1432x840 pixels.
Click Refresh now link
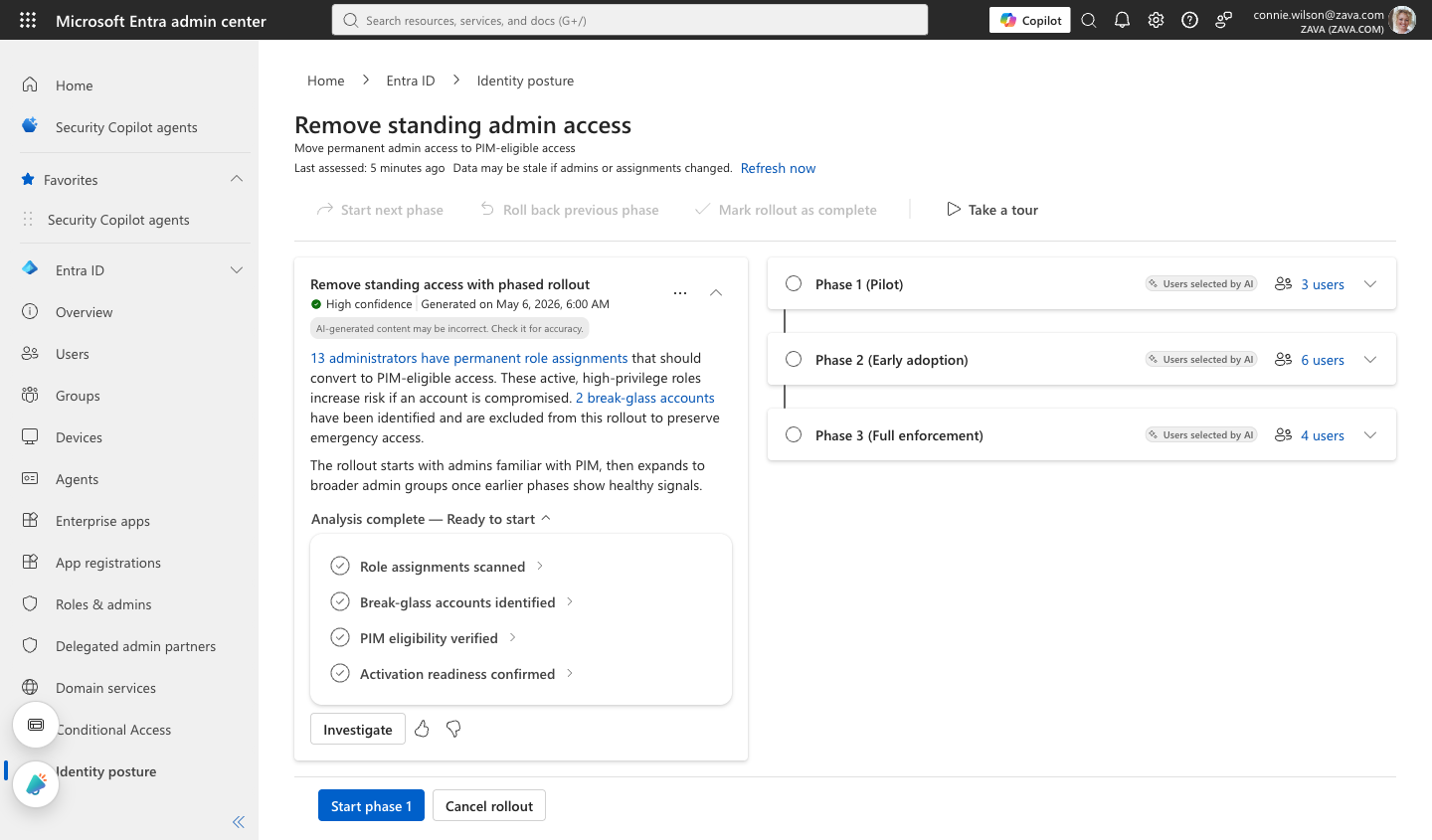pyautogui.click(x=778, y=168)
